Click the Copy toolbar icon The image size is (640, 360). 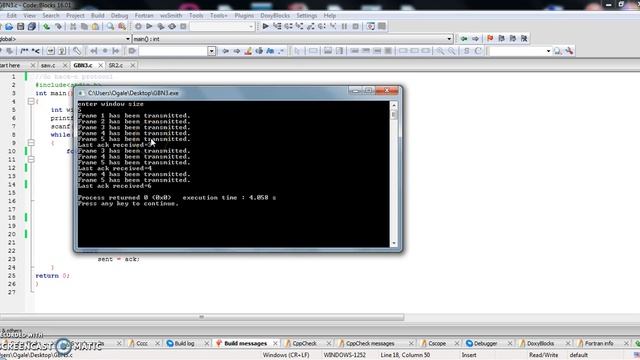(84, 27)
